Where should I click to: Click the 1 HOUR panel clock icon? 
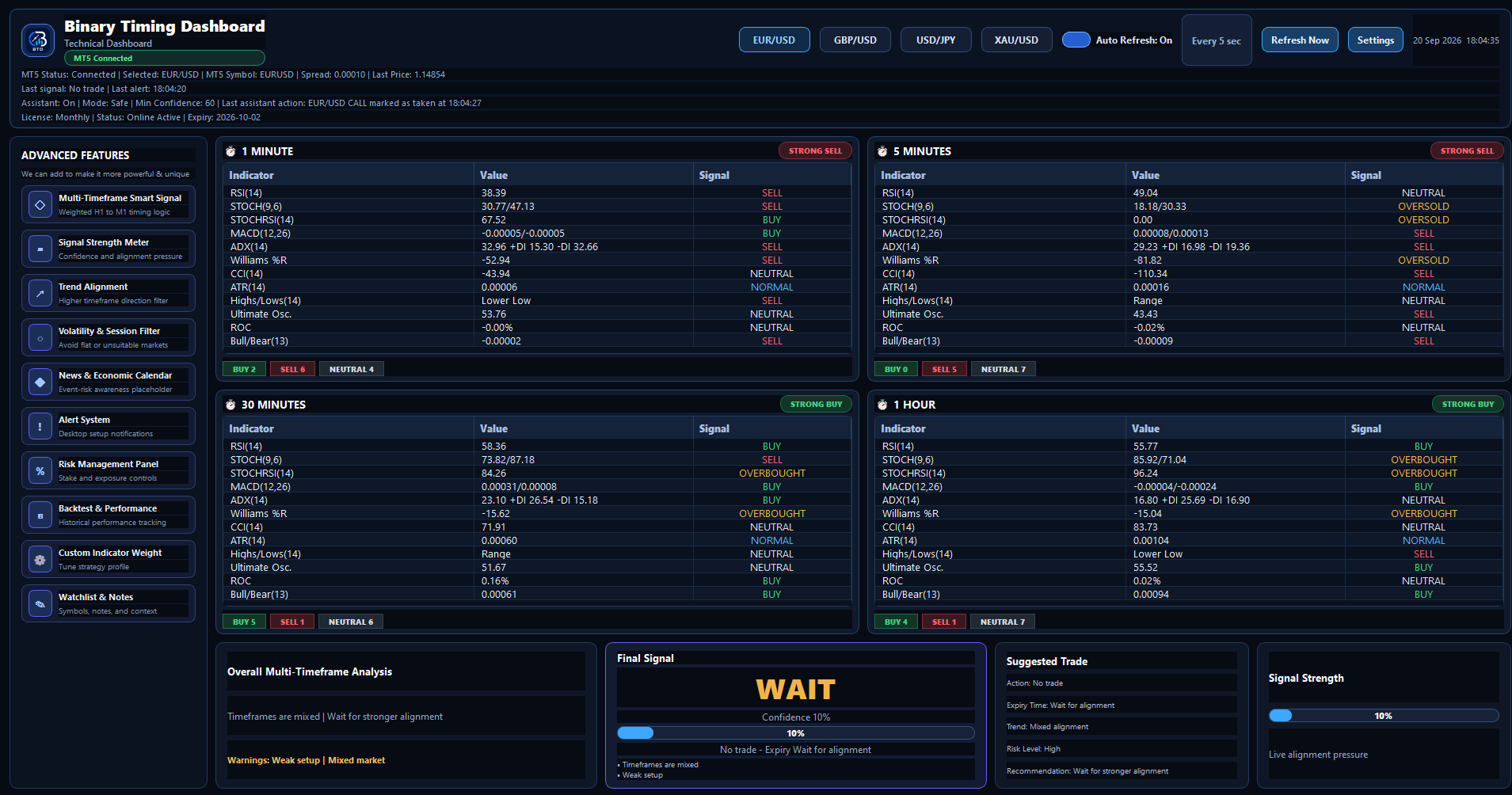(x=882, y=405)
